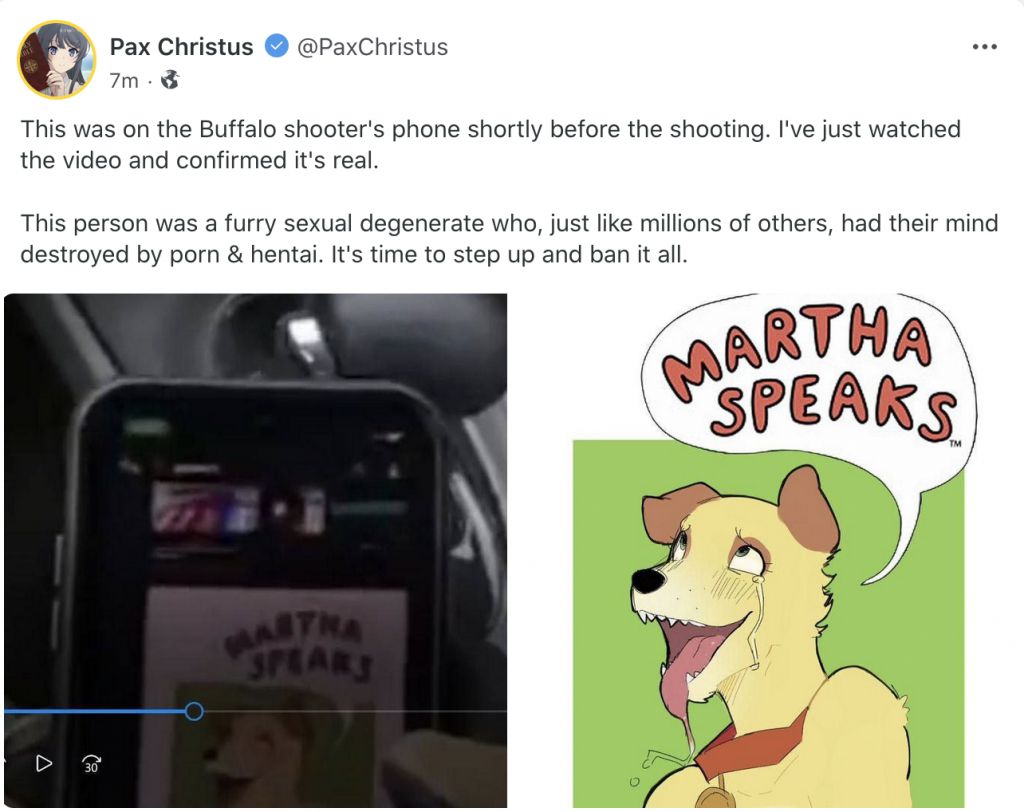
Task: Open the @PaxChristus handle link
Action: coord(372,47)
